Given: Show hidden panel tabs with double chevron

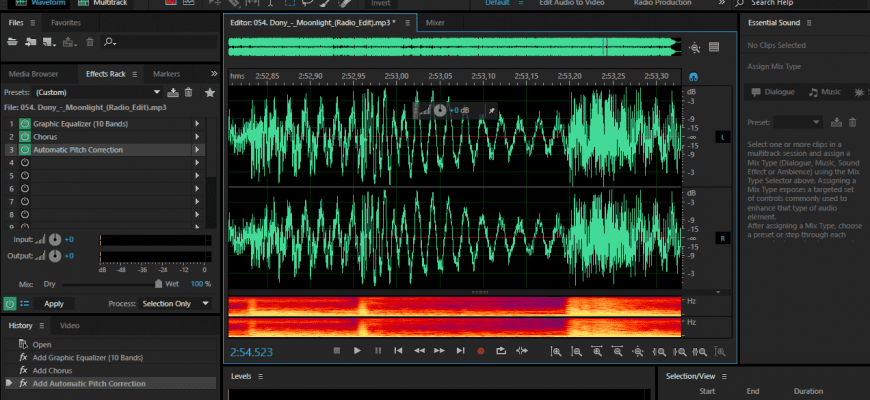Looking at the screenshot, I should coord(214,74).
